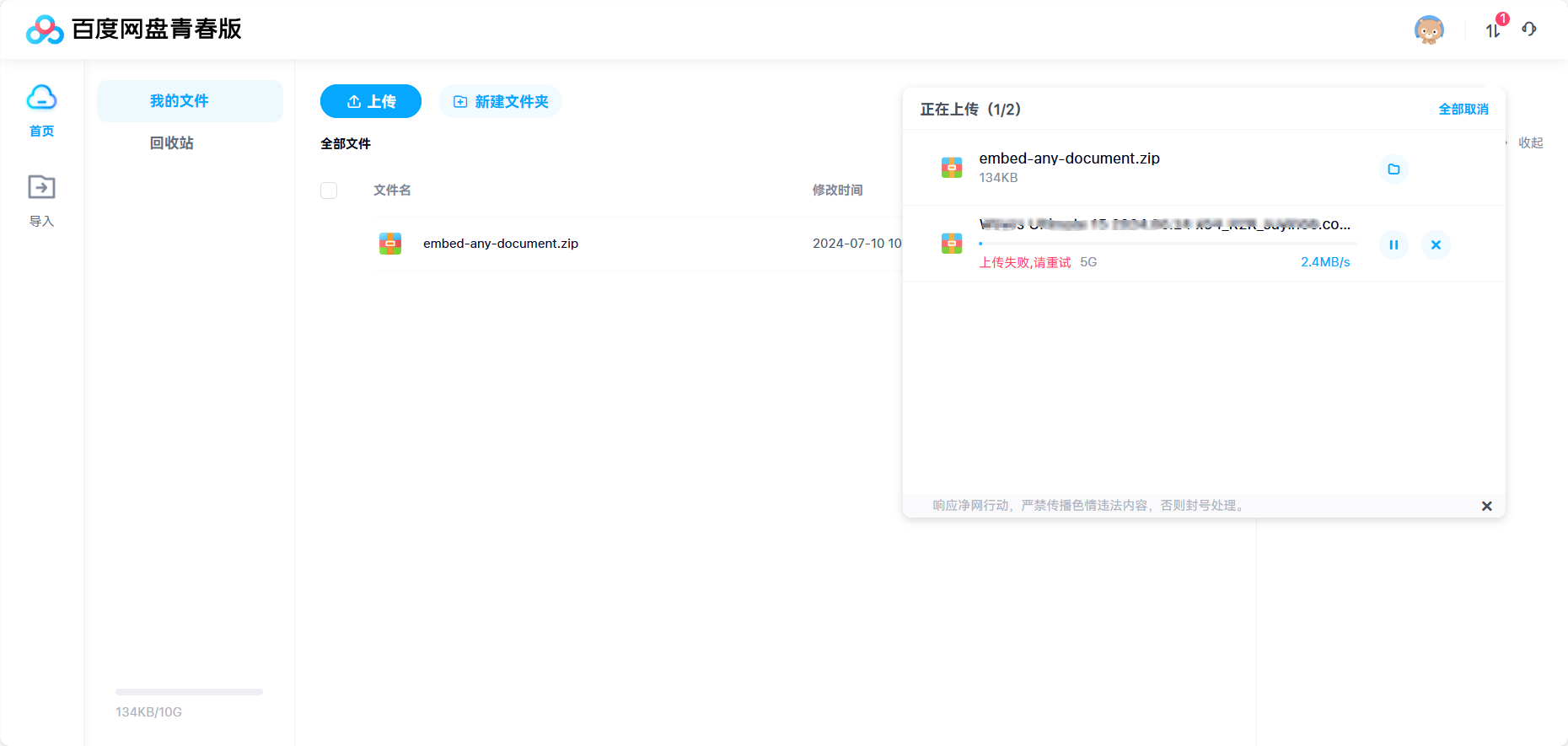
Task: Click 全部取消 to cancel all uploads
Action: coord(1463,110)
